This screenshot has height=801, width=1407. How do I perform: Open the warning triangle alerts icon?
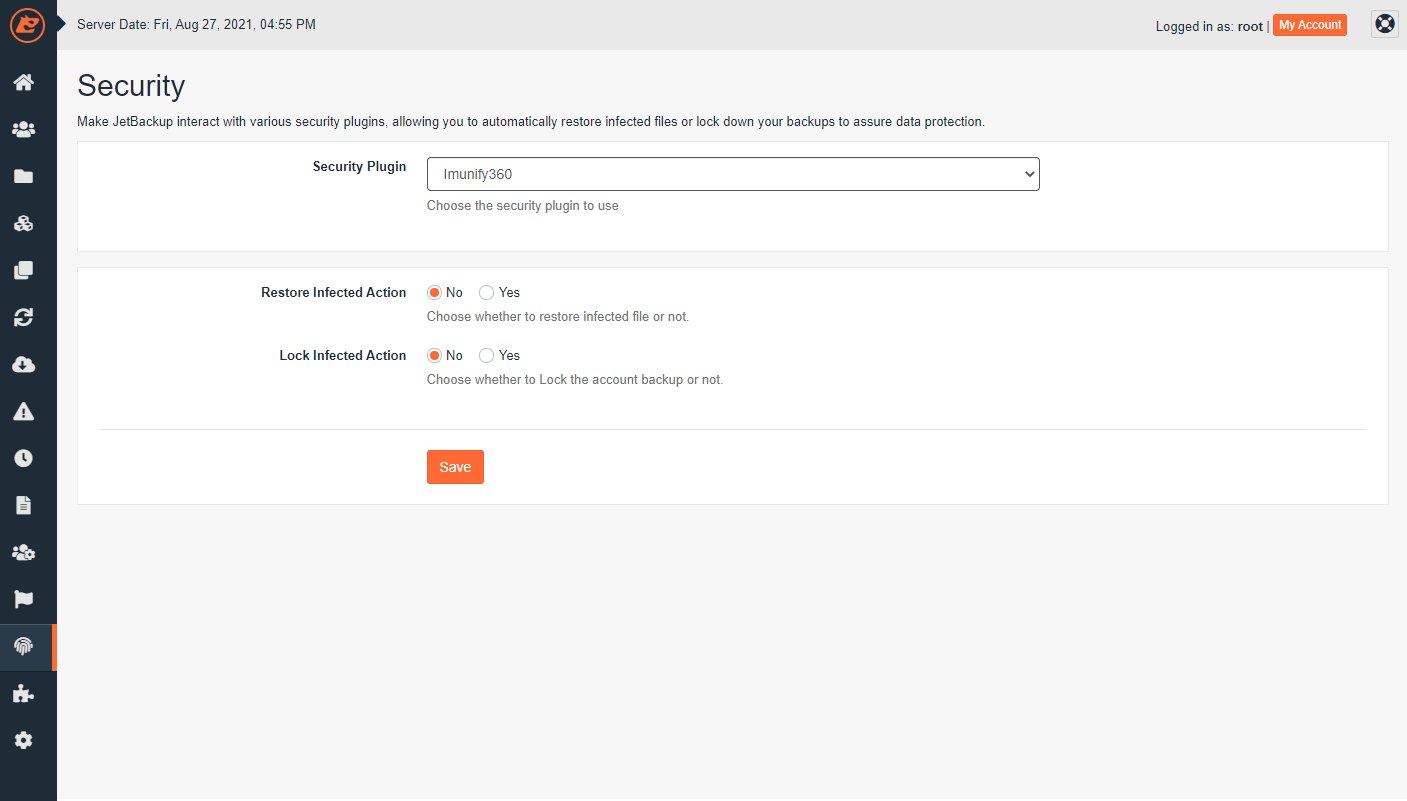[x=23, y=411]
